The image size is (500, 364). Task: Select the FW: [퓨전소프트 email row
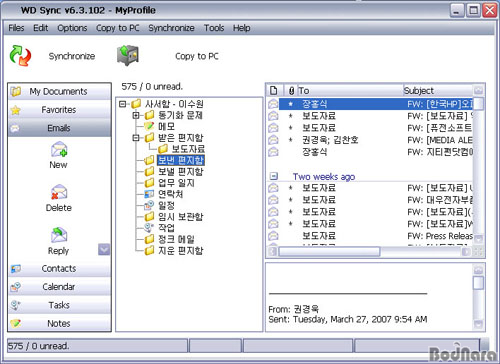370,128
